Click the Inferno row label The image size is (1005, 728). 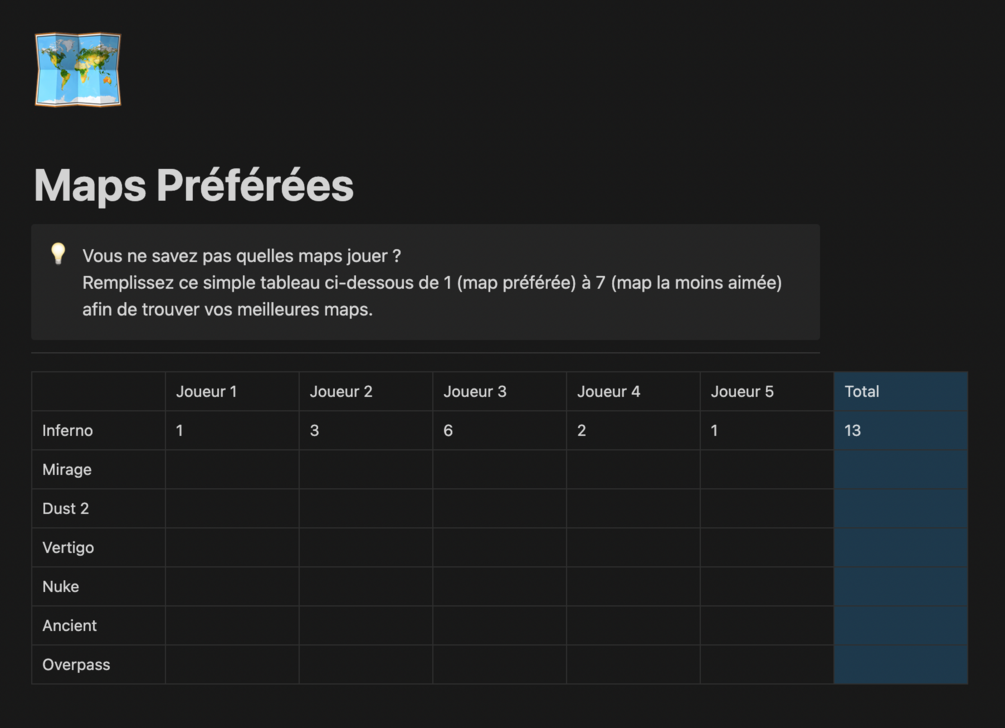pos(99,431)
